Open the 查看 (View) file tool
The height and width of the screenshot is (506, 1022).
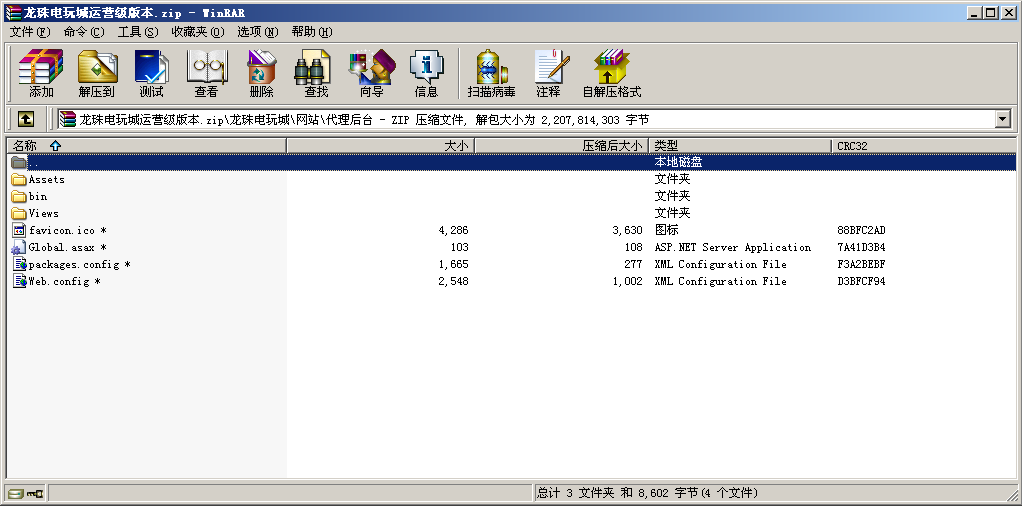point(206,73)
